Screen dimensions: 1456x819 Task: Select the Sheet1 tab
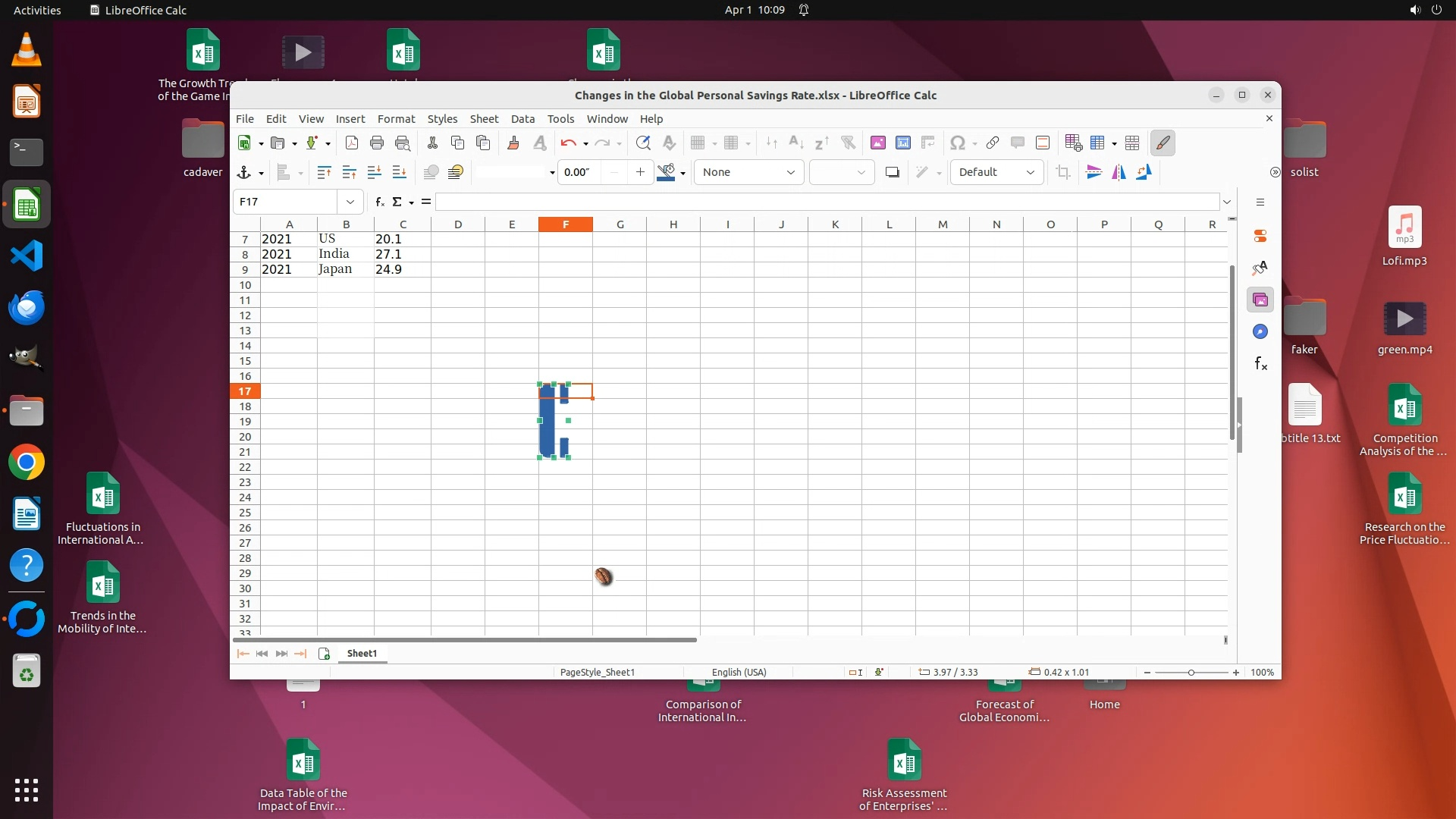click(x=362, y=654)
